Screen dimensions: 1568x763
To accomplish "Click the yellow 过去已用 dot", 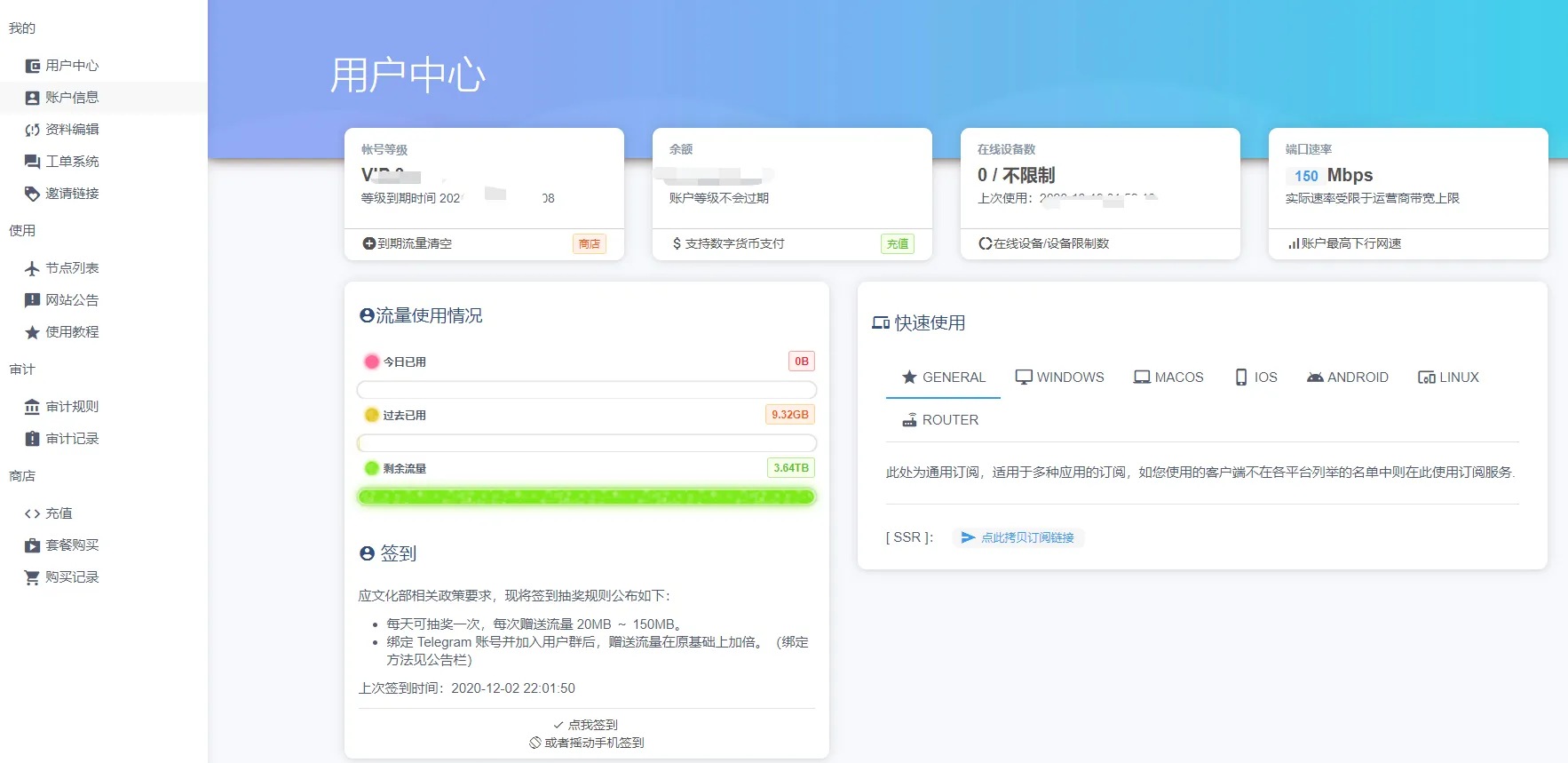I will click(372, 415).
